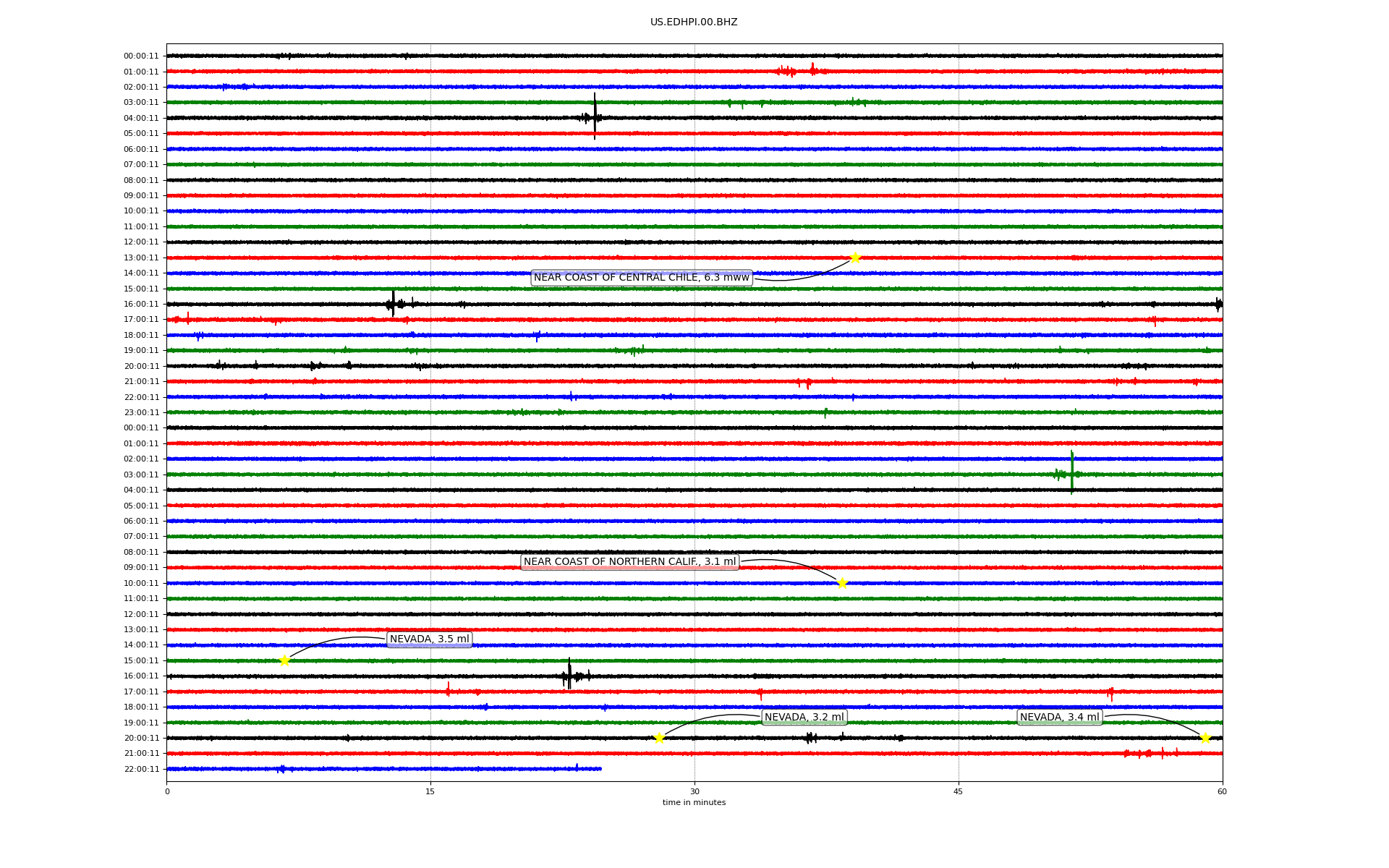Click the NEVADA, 3.5 ml annotation label

click(x=429, y=639)
